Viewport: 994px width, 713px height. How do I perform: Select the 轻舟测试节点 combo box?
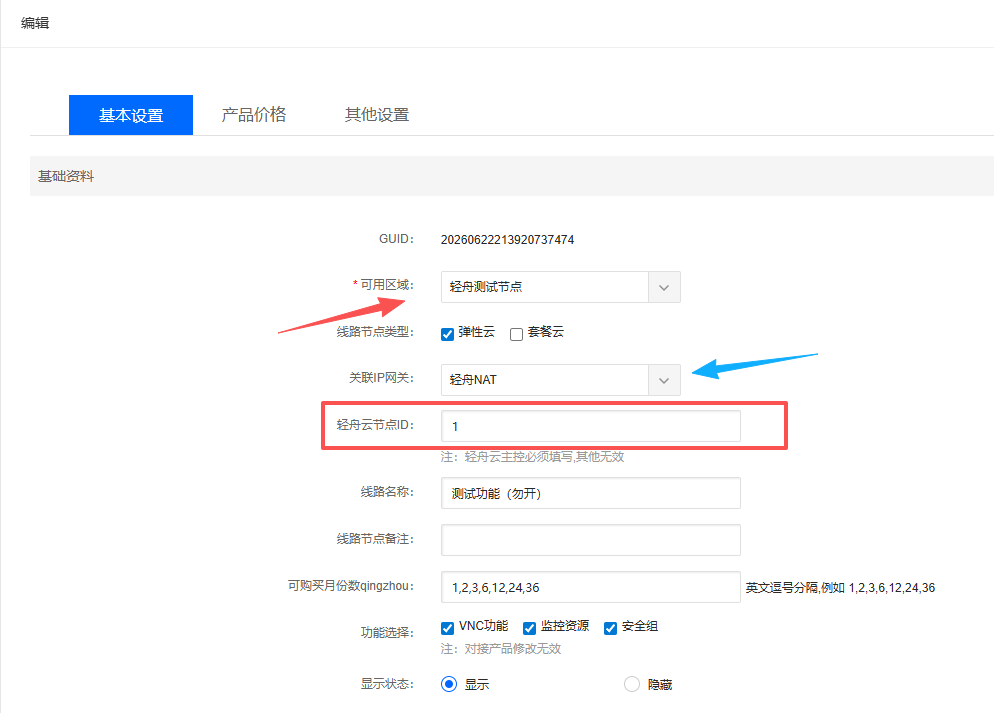point(560,287)
